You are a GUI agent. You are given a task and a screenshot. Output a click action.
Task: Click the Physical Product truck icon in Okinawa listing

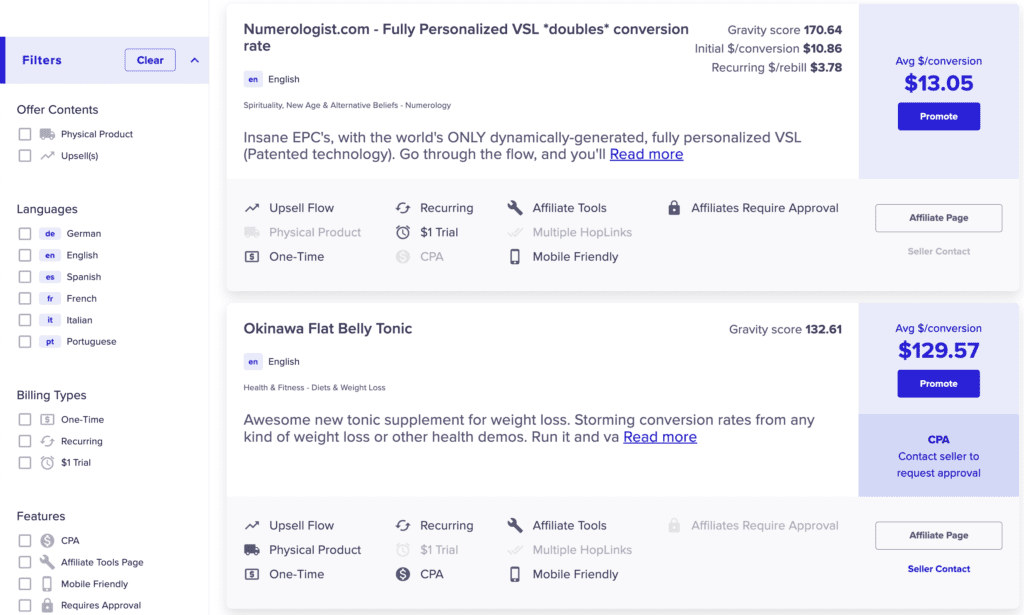(x=252, y=550)
